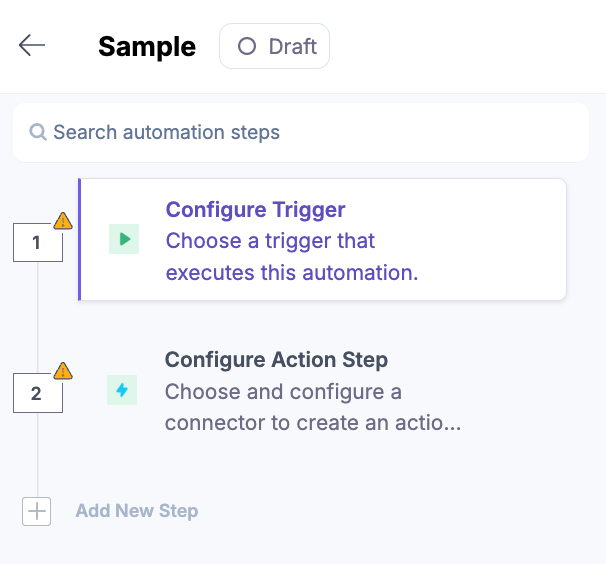Click the green play trigger icon
Image resolution: width=606 pixels, height=564 pixels.
(124, 240)
